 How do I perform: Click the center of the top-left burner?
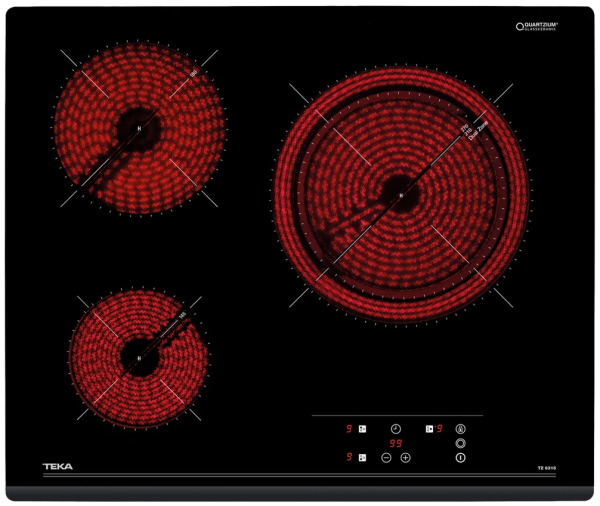tap(138, 128)
